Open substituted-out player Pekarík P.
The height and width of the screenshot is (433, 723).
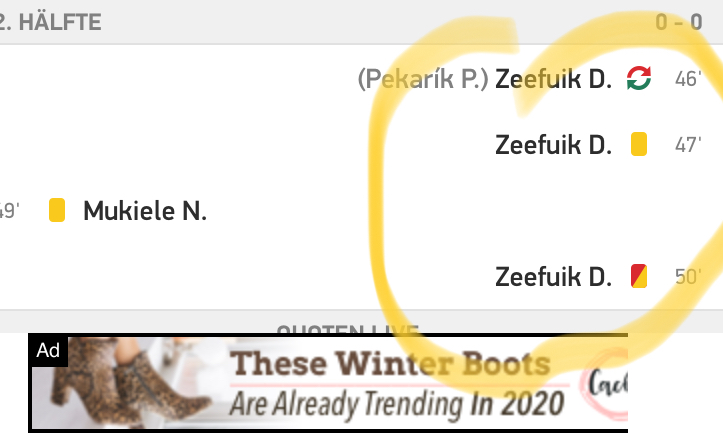click(x=423, y=79)
